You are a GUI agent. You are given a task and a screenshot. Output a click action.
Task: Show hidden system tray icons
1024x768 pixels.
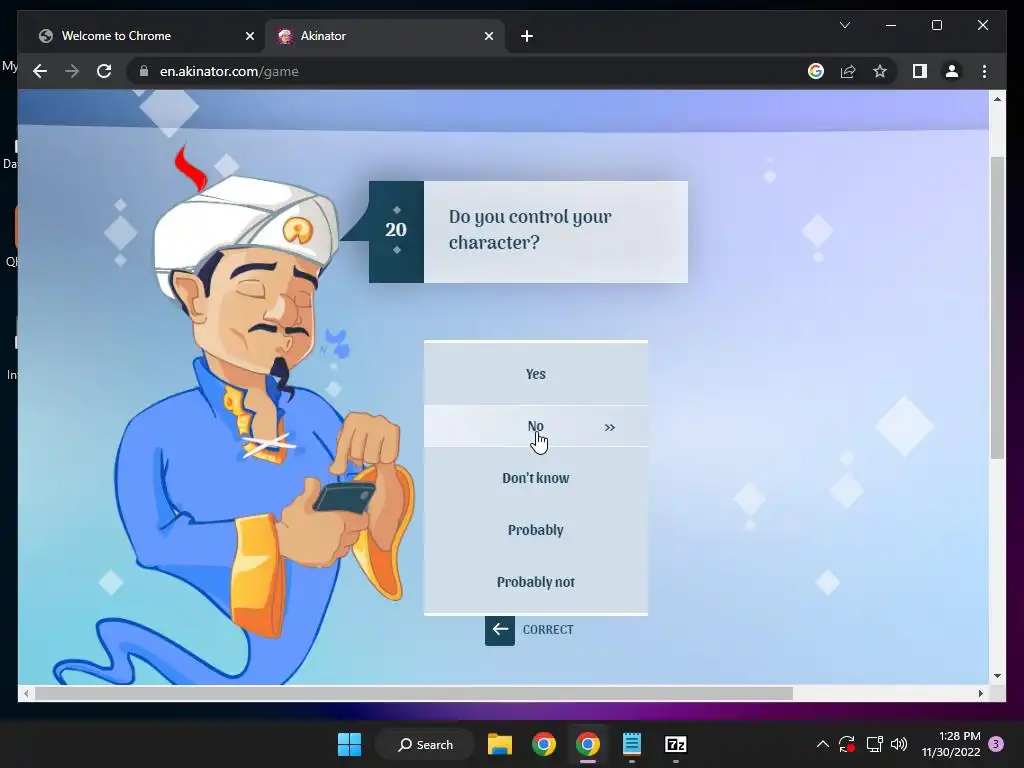point(823,744)
